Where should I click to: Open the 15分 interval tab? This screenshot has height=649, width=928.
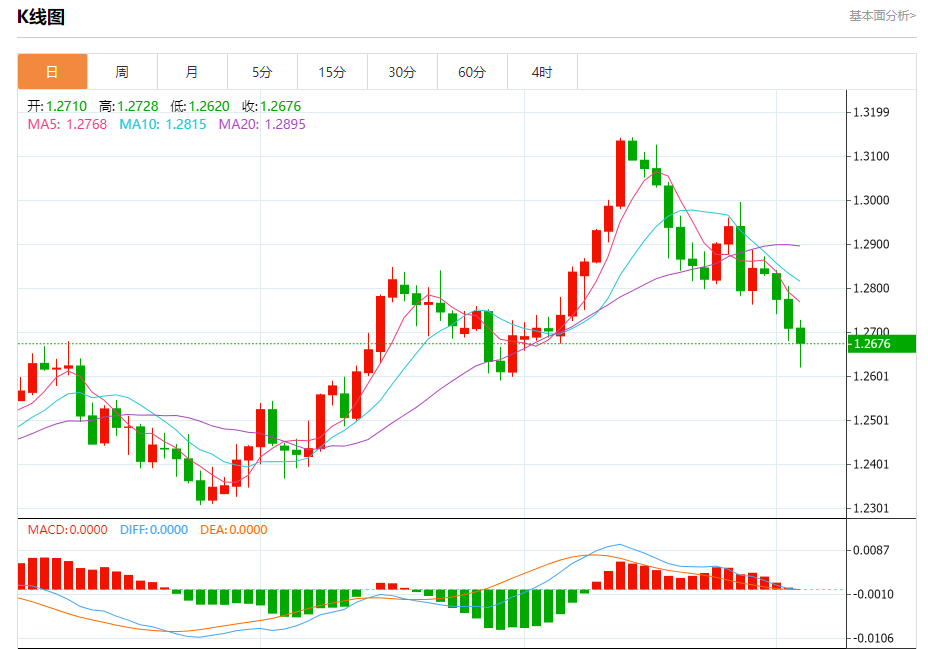tap(333, 72)
